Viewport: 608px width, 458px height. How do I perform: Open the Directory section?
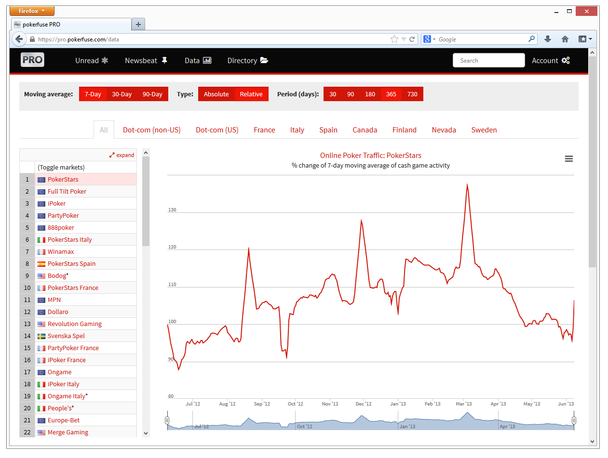[247, 60]
